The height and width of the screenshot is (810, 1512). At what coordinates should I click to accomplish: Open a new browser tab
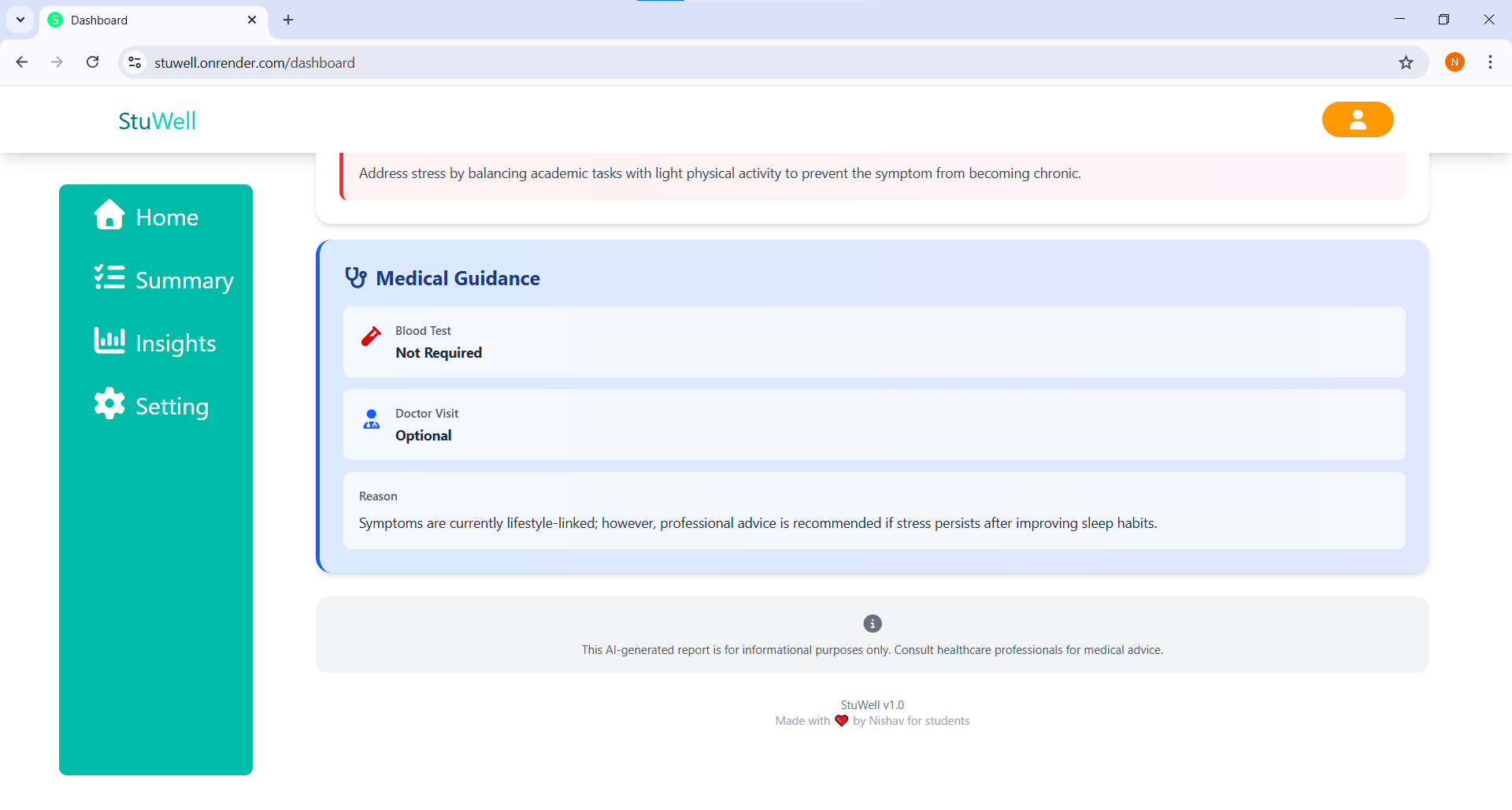coord(288,20)
